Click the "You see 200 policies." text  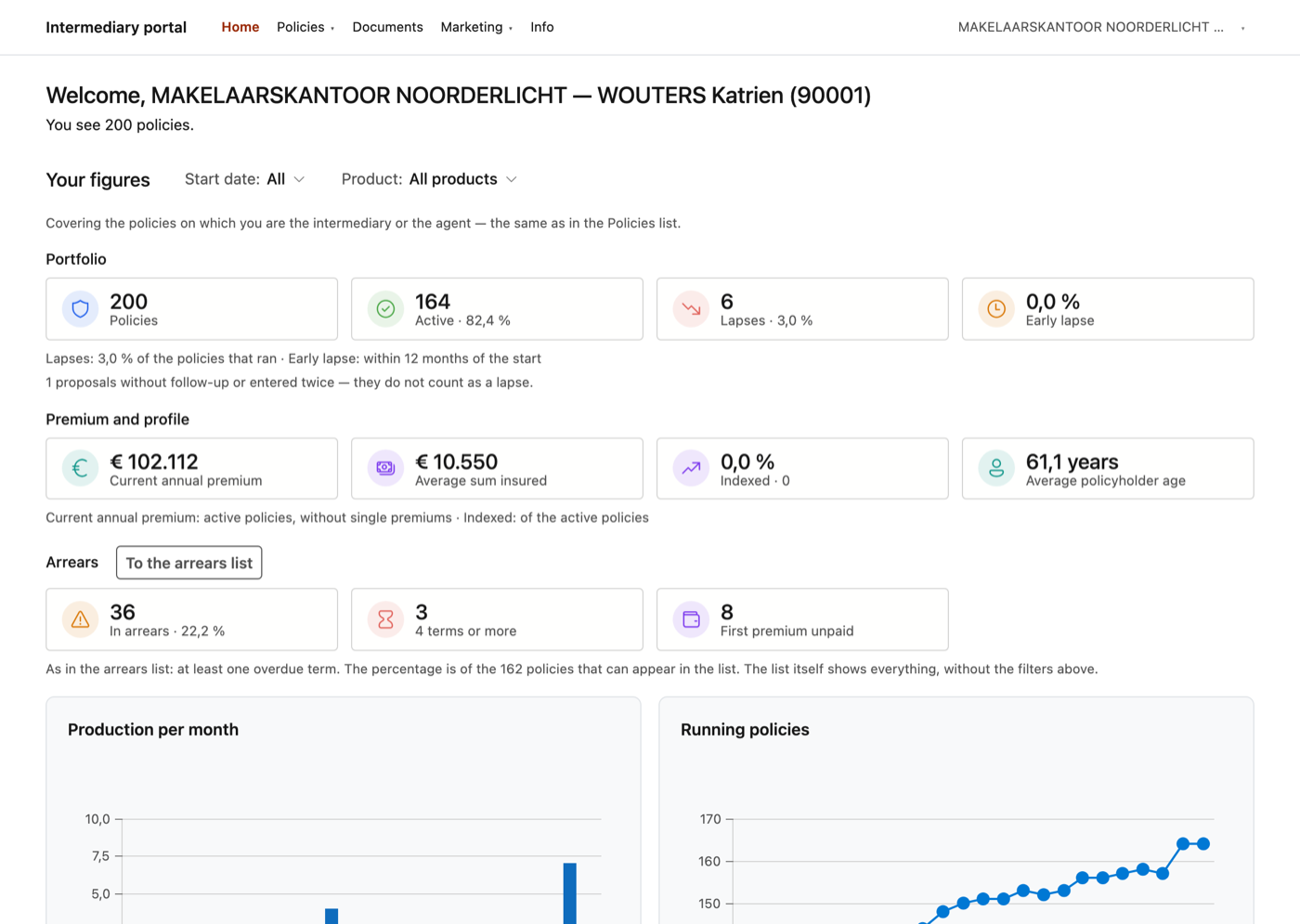[120, 125]
